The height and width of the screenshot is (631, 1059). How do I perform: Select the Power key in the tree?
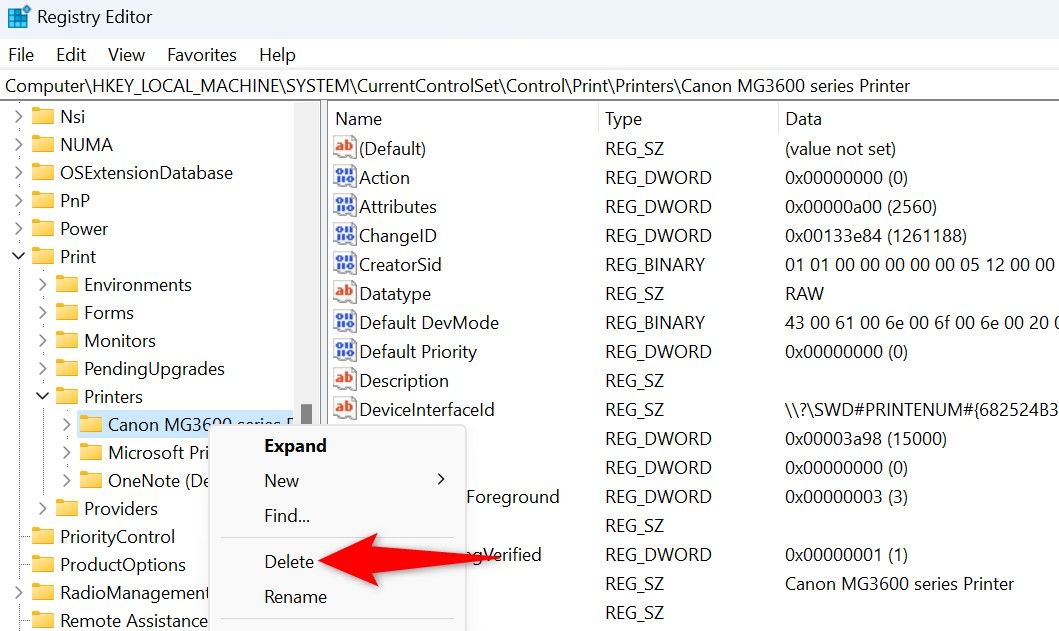84,228
